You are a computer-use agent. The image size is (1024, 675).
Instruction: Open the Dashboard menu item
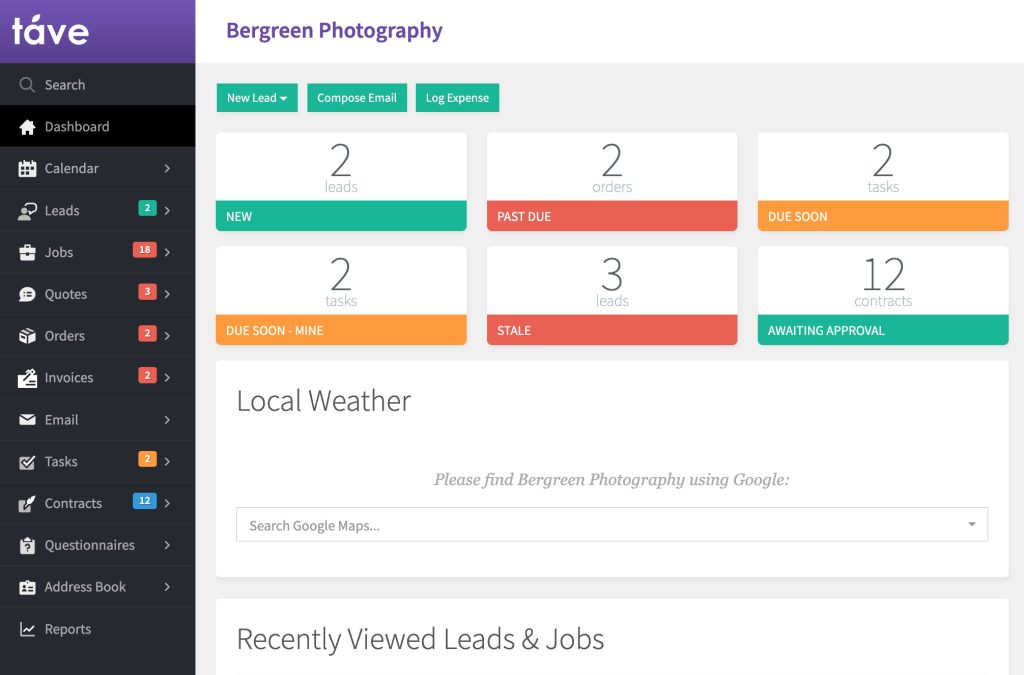[97, 127]
